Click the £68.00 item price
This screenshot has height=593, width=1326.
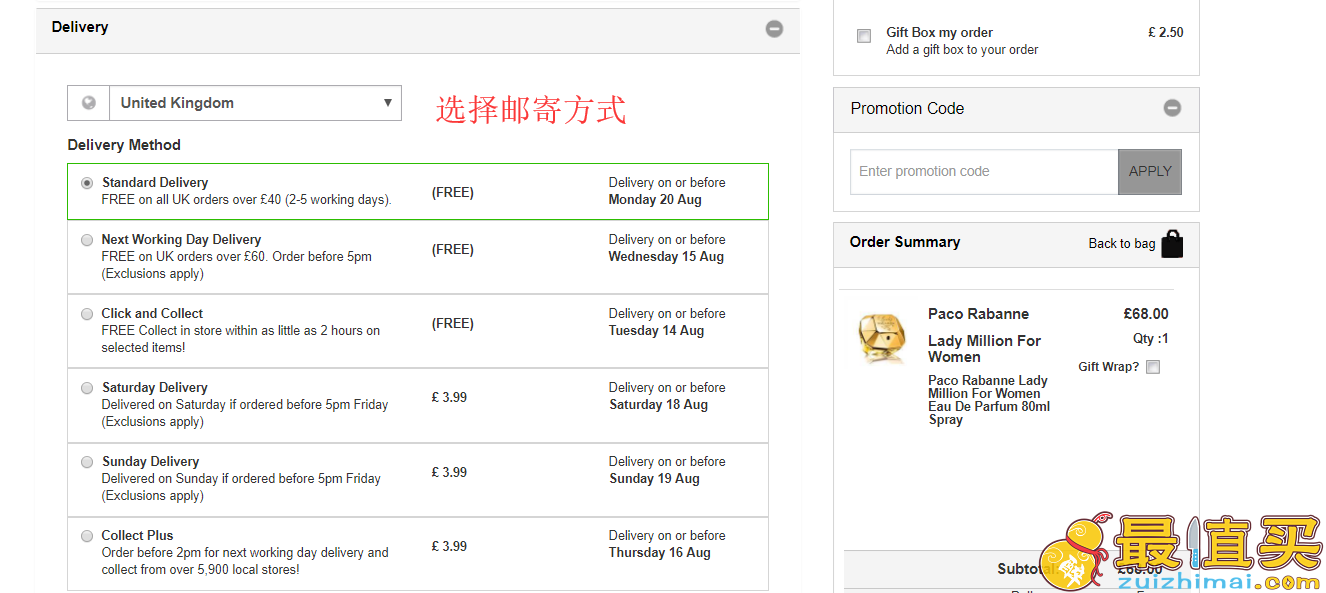pyautogui.click(x=1146, y=314)
